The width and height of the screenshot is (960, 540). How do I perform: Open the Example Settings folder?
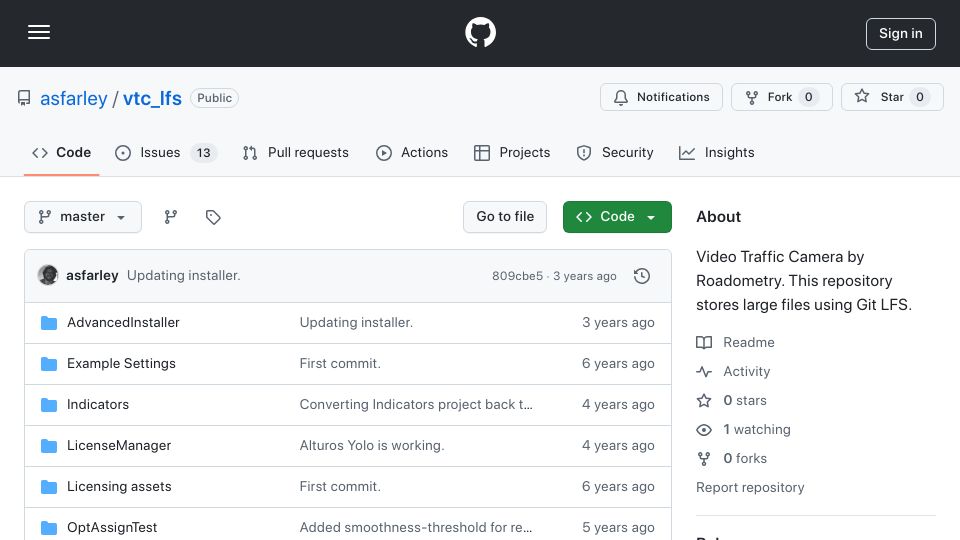(x=121, y=364)
